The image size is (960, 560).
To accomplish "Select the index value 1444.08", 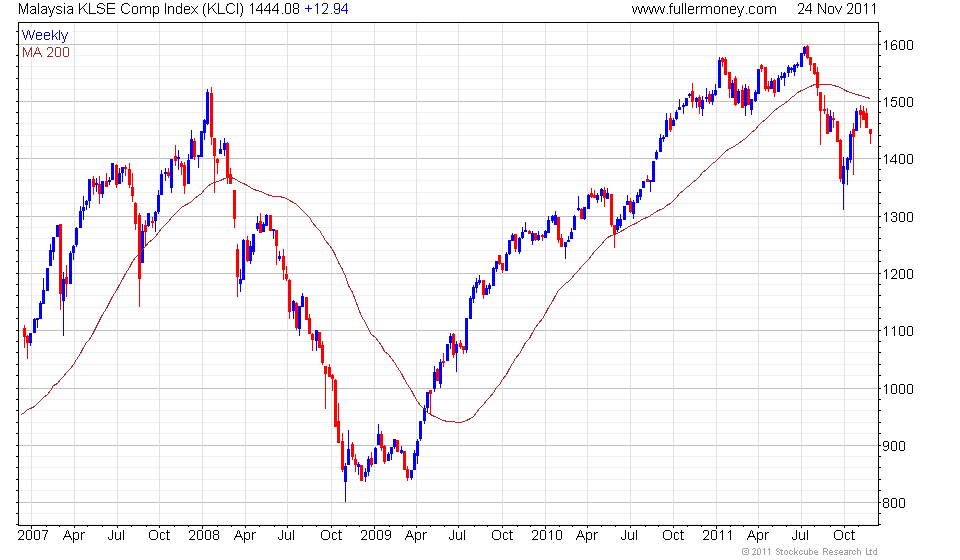I will coord(274,9).
